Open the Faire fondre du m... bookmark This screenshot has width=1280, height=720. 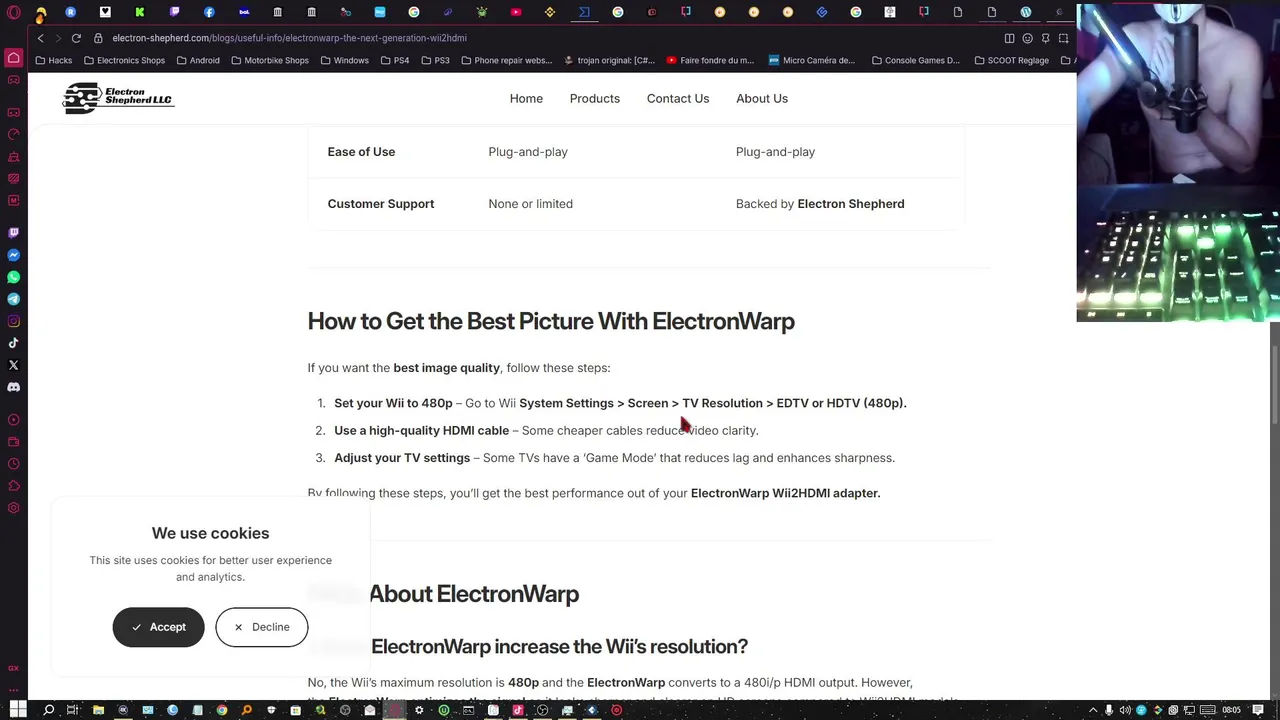tap(710, 60)
